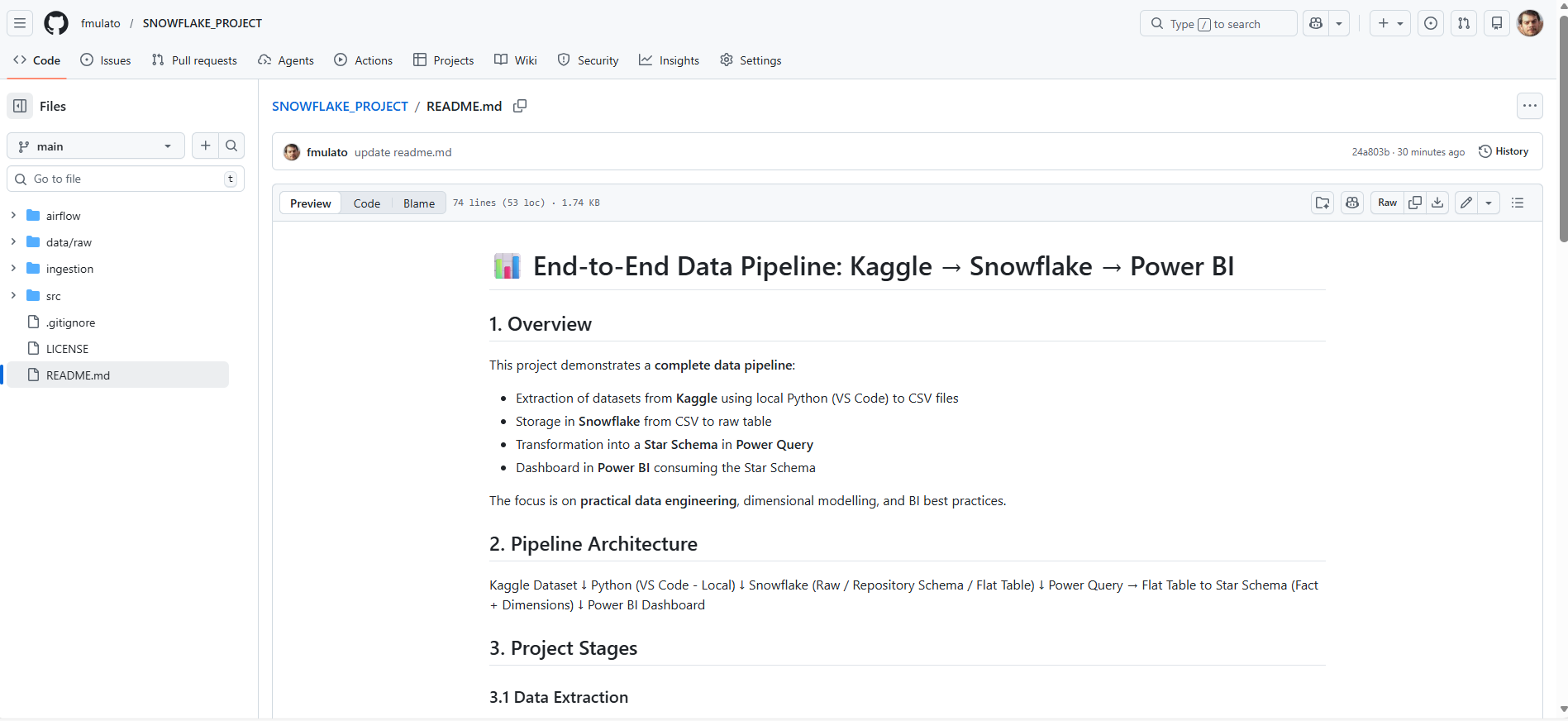Go to fmulato profile from breadcrumb

click(101, 23)
